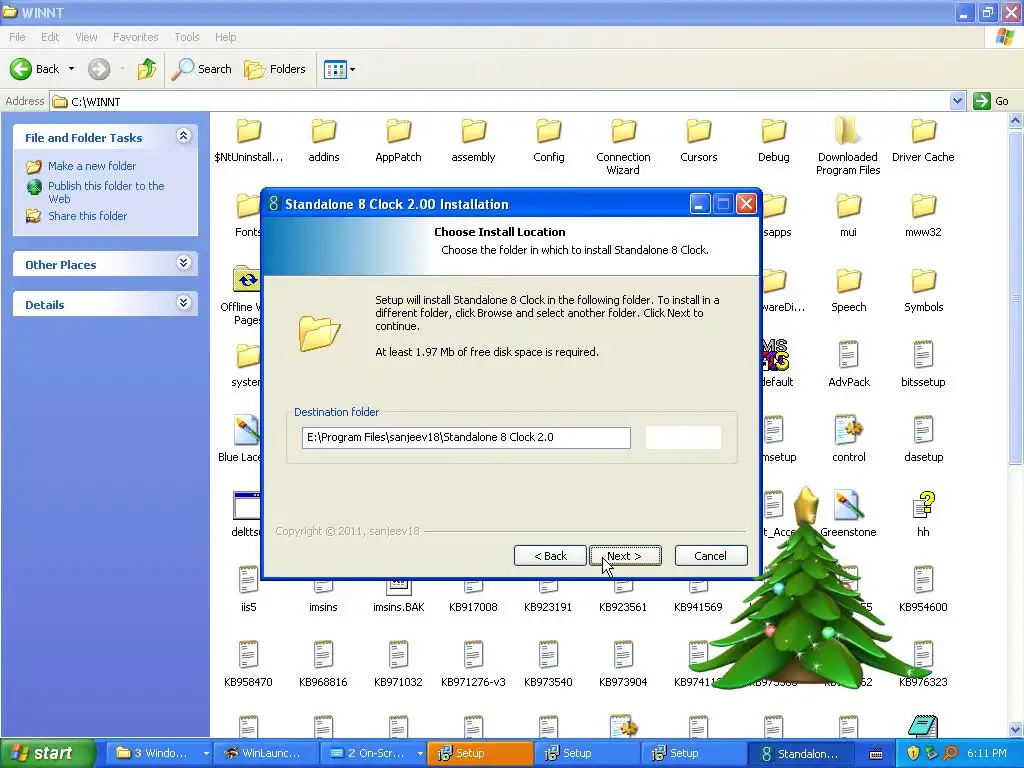Screen dimensions: 1024x768
Task: Open the File menu in WINNT window
Action: click(17, 37)
